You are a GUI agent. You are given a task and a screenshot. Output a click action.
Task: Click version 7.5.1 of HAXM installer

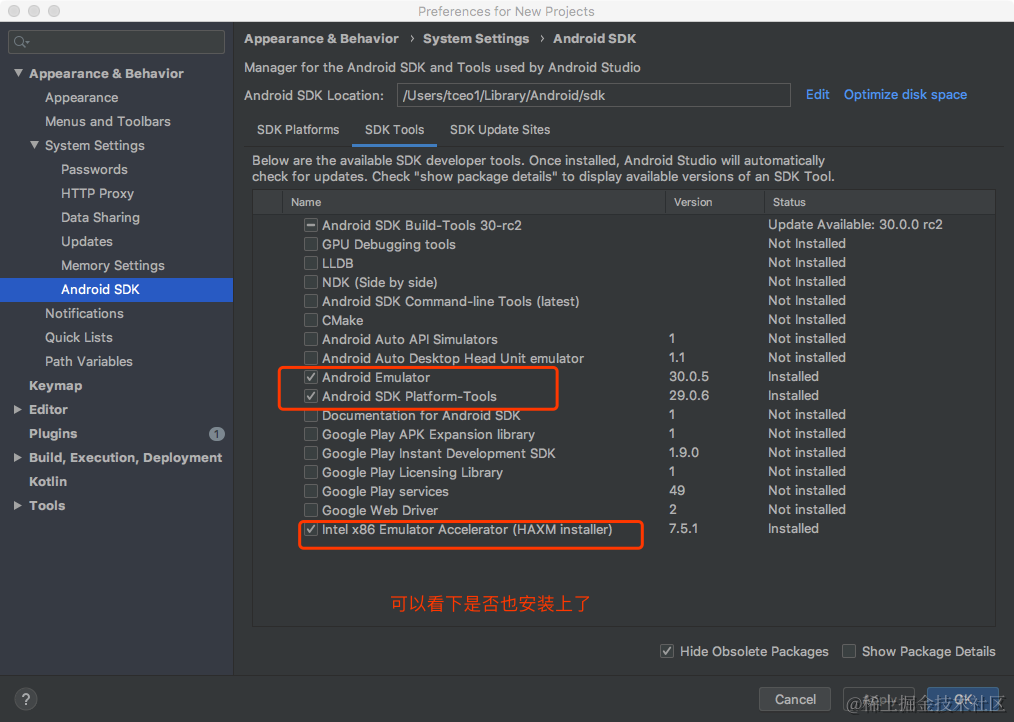683,529
